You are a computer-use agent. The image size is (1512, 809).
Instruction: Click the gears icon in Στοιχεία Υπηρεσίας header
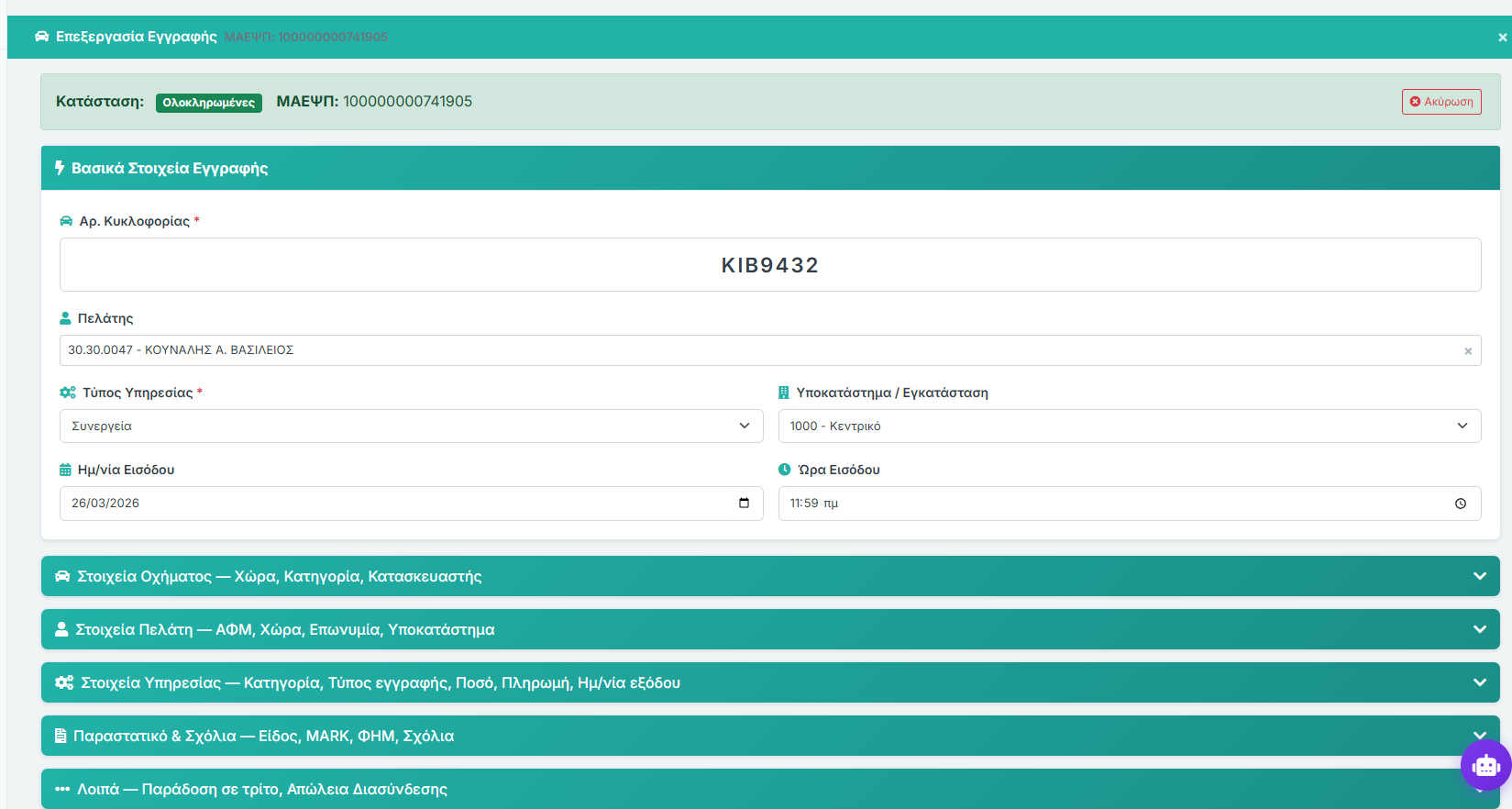[x=64, y=682]
